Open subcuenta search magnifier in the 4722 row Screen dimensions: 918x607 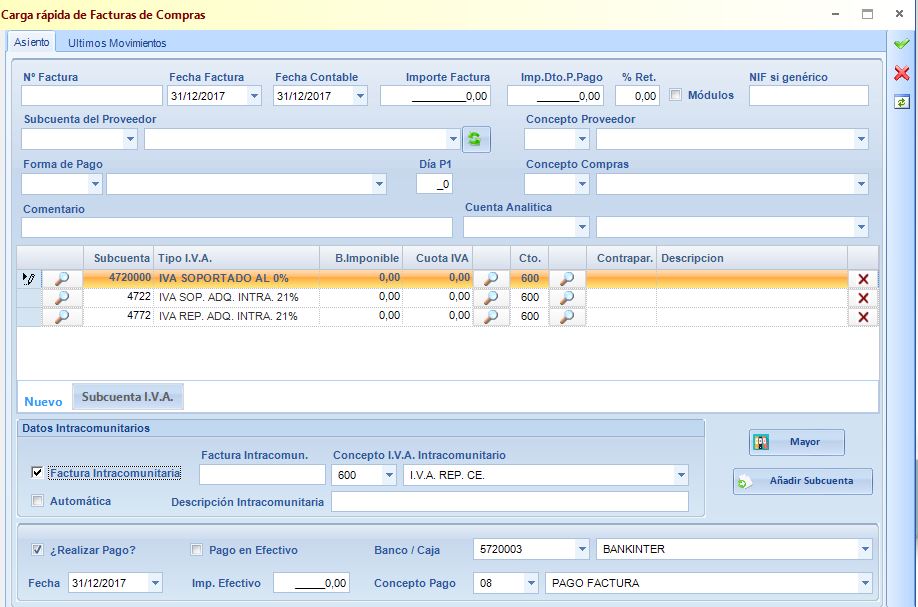click(62, 298)
